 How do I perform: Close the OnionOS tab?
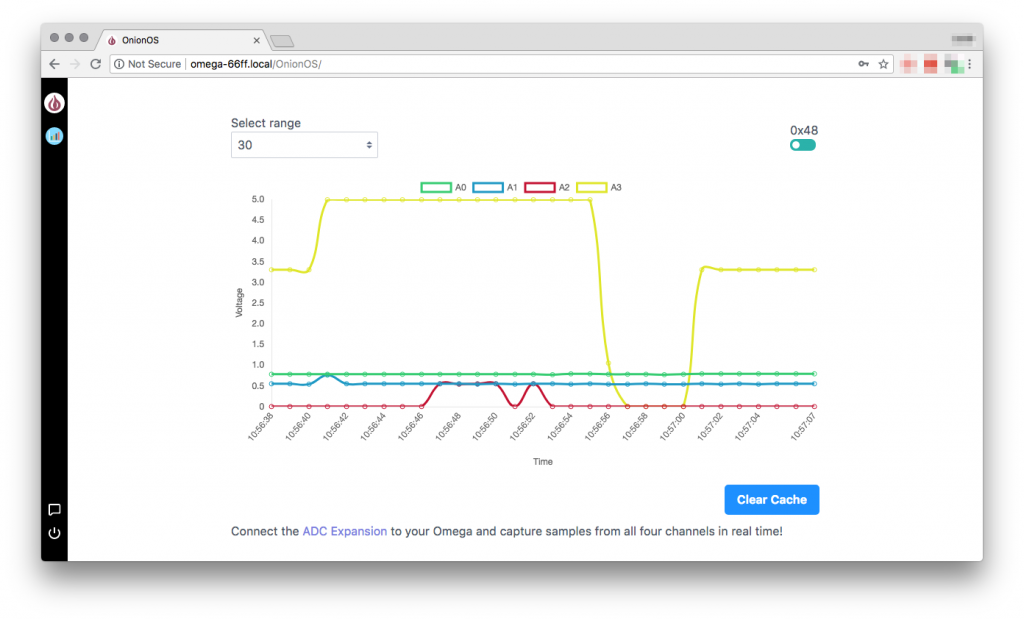[257, 41]
